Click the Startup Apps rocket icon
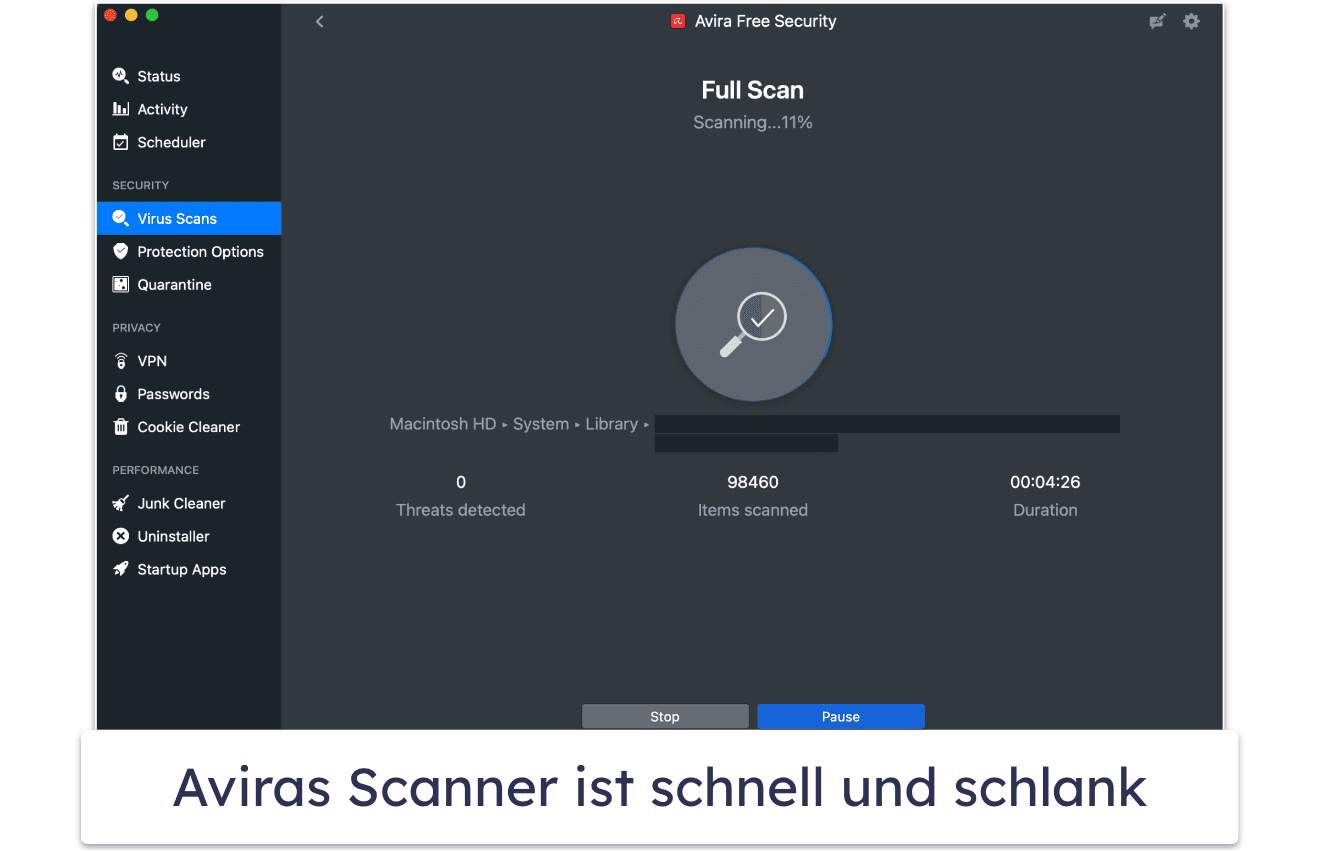 pos(120,569)
